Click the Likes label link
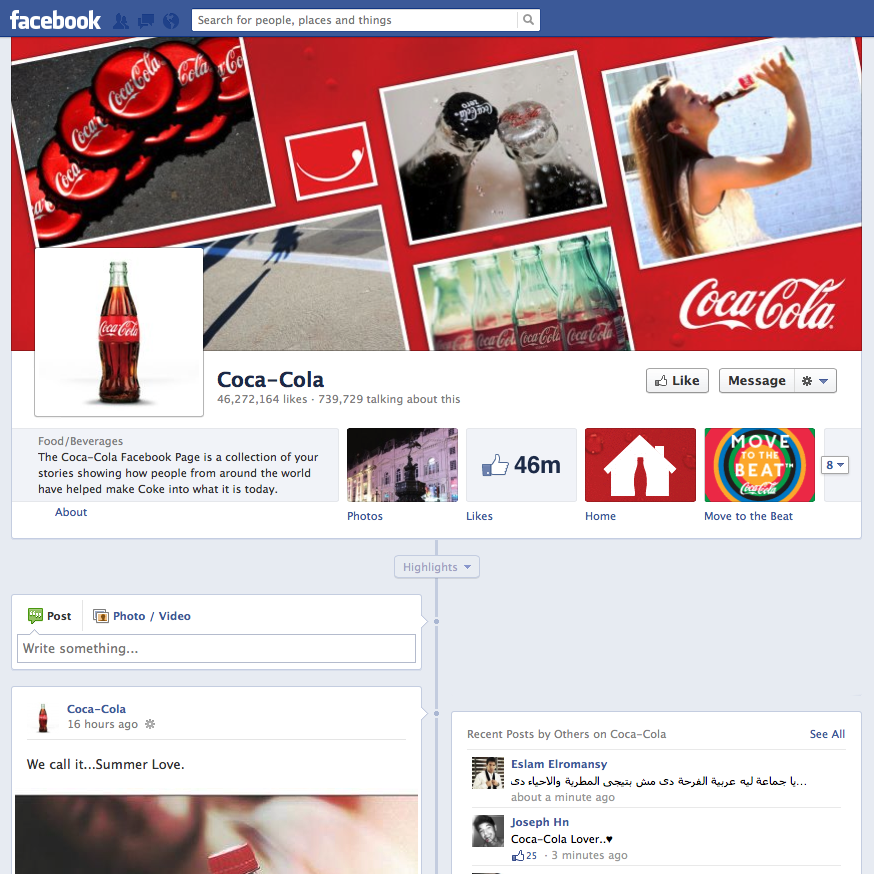 tap(479, 516)
